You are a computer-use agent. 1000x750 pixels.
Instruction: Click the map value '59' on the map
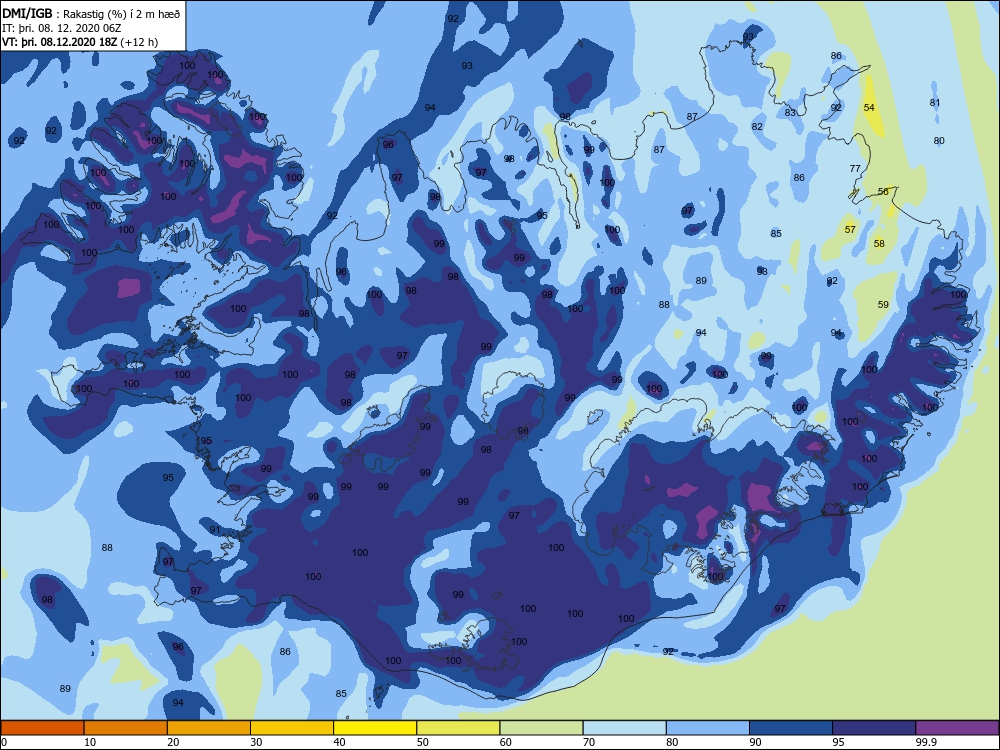(x=883, y=304)
